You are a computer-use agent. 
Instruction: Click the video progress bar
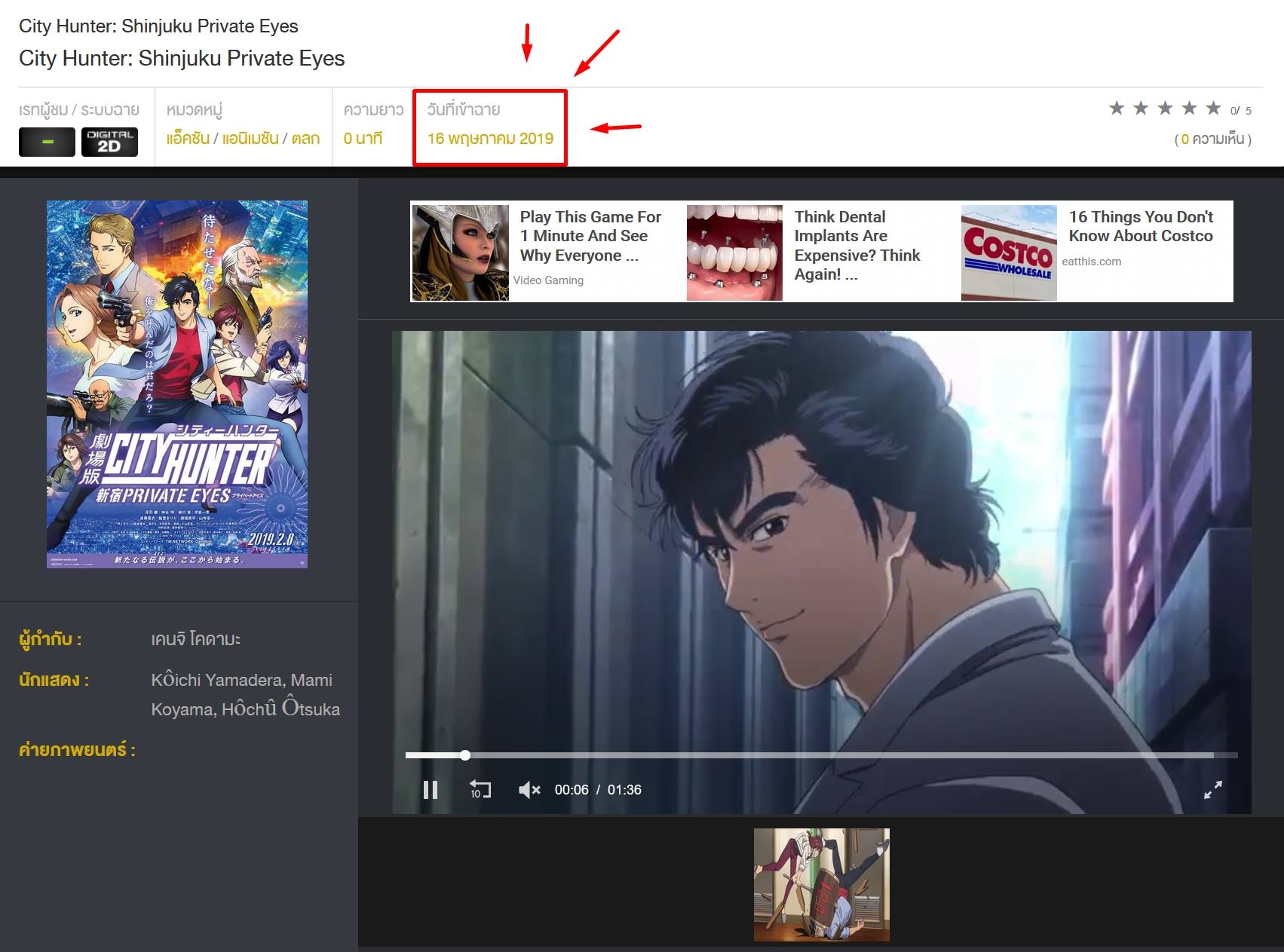[821, 755]
